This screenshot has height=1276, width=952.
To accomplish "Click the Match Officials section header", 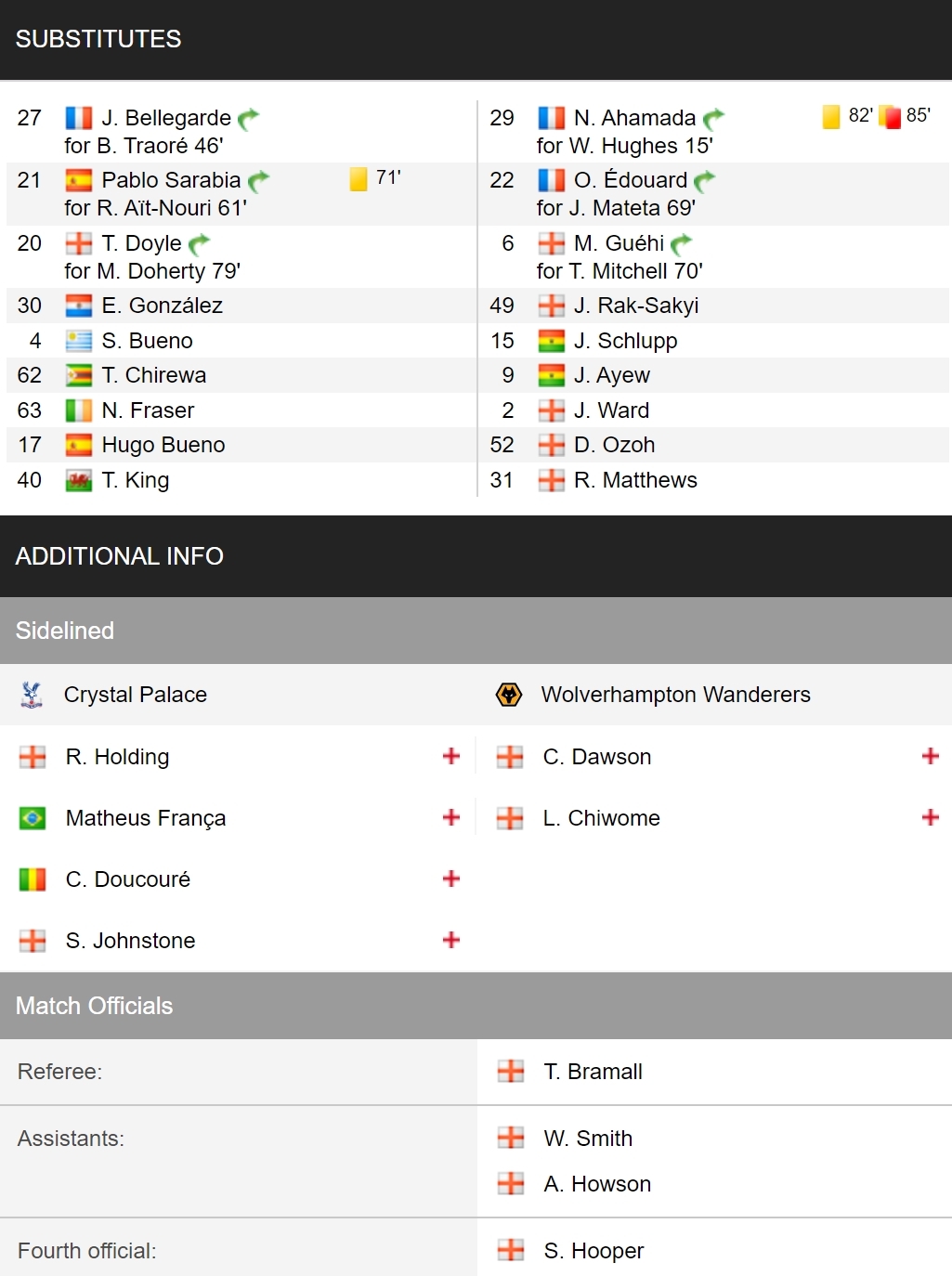I will 476,1006.
